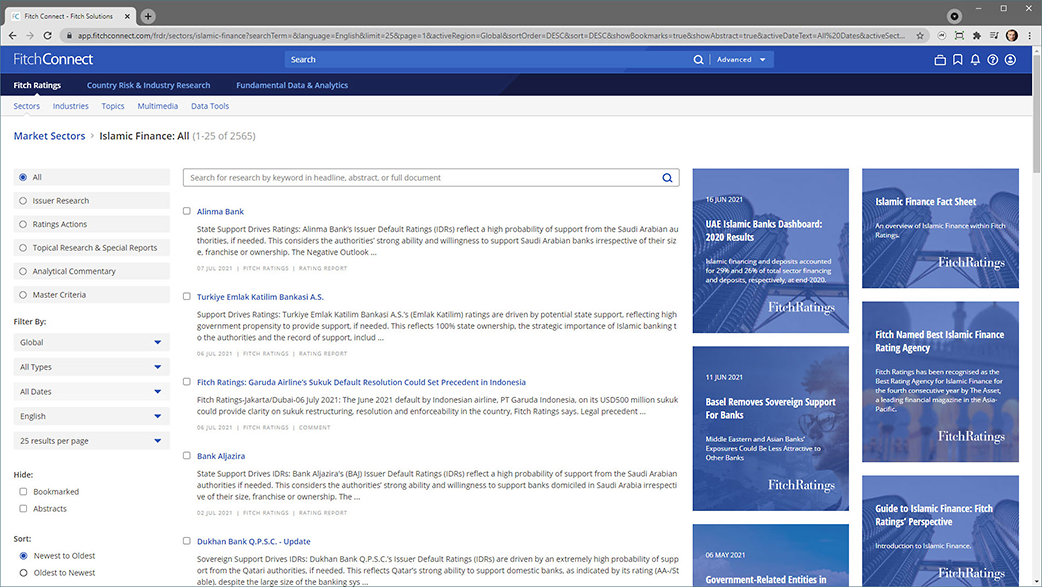
Task: Open a new browser tab
Action: click(x=148, y=16)
